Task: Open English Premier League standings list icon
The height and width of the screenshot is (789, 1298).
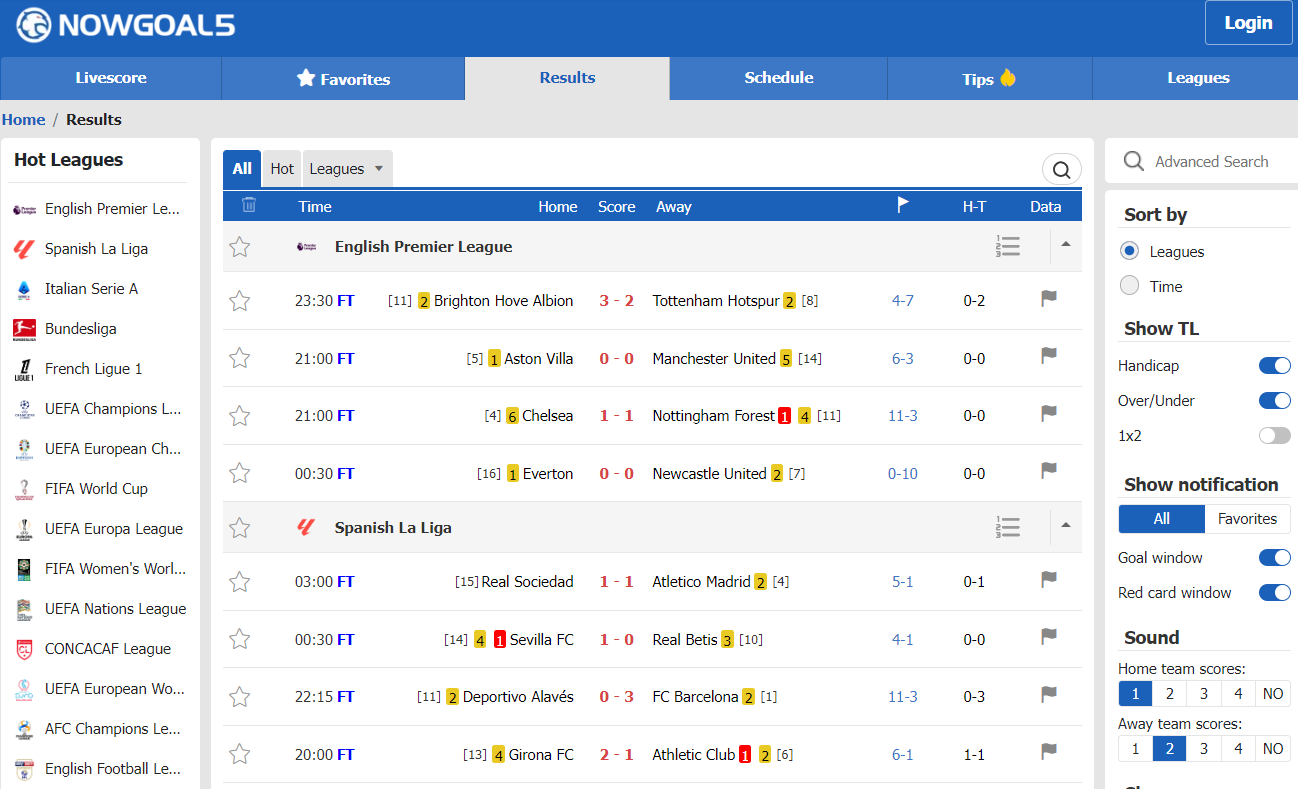Action: pos(1008,247)
